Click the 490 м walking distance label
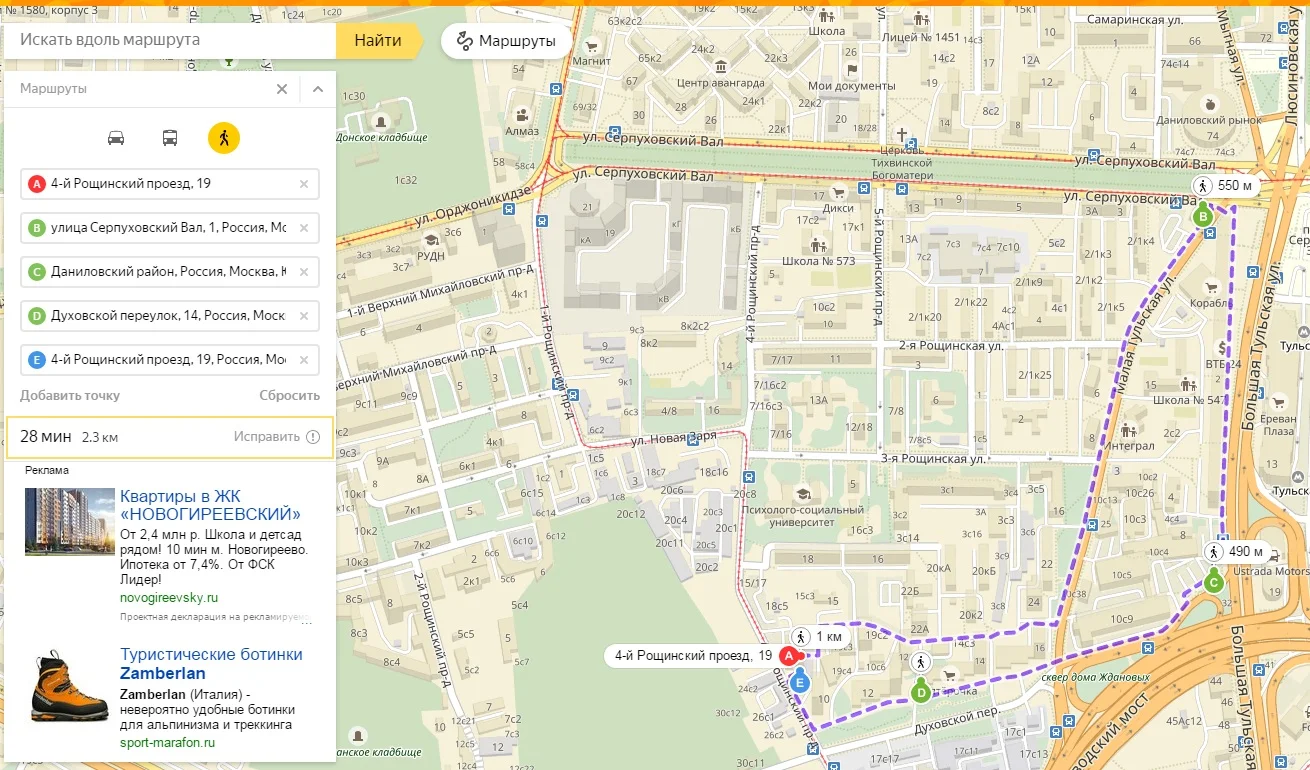This screenshot has width=1310, height=770. coord(1235,552)
